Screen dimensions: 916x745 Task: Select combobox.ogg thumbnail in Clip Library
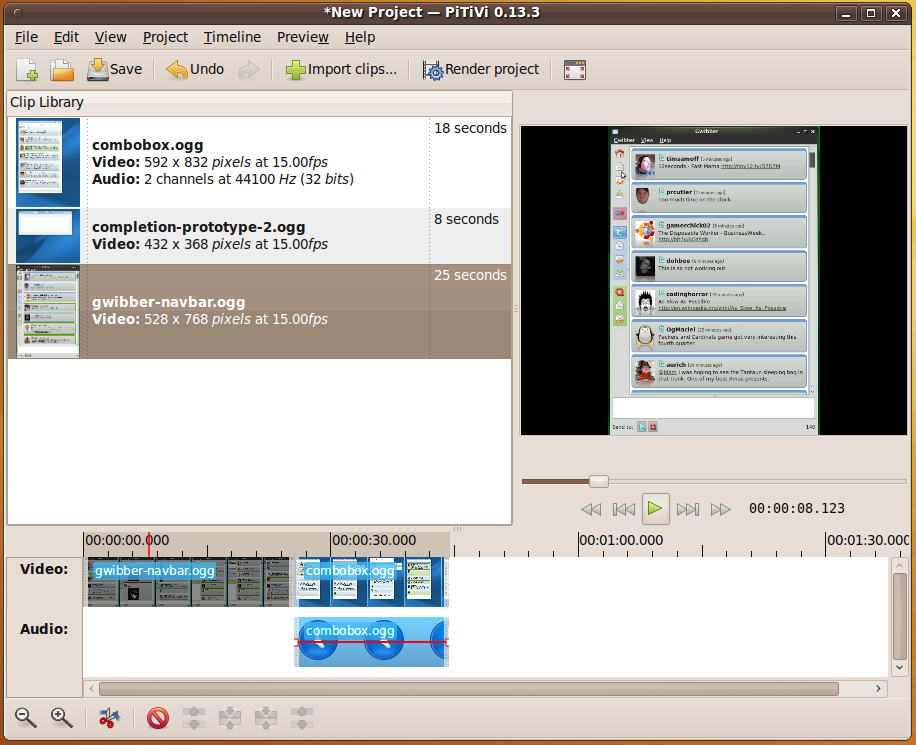48,162
